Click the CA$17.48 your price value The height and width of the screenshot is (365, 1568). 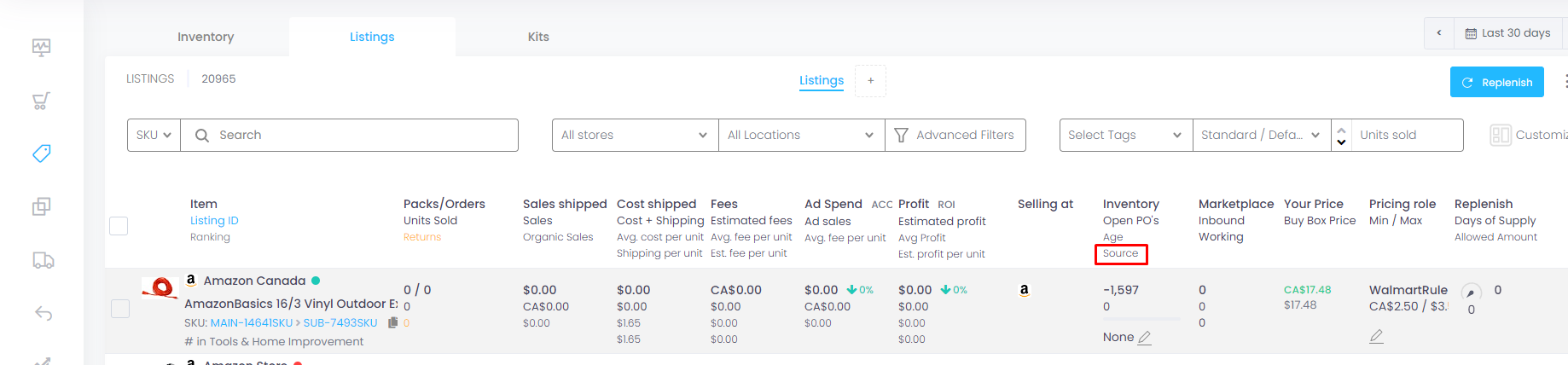click(1307, 290)
